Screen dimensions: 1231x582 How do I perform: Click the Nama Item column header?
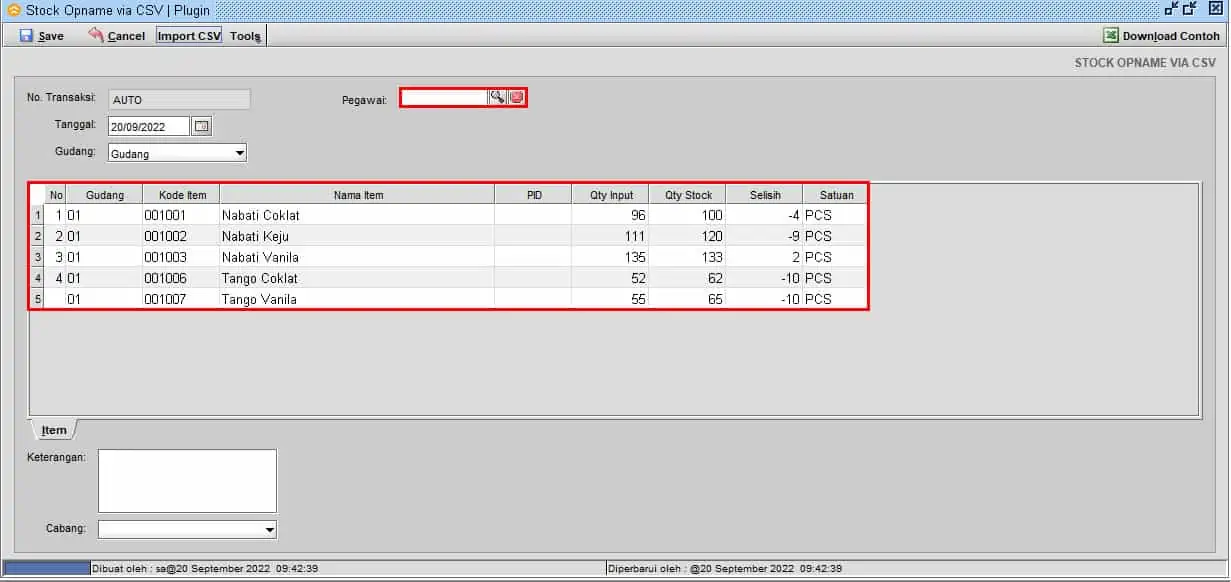click(358, 195)
